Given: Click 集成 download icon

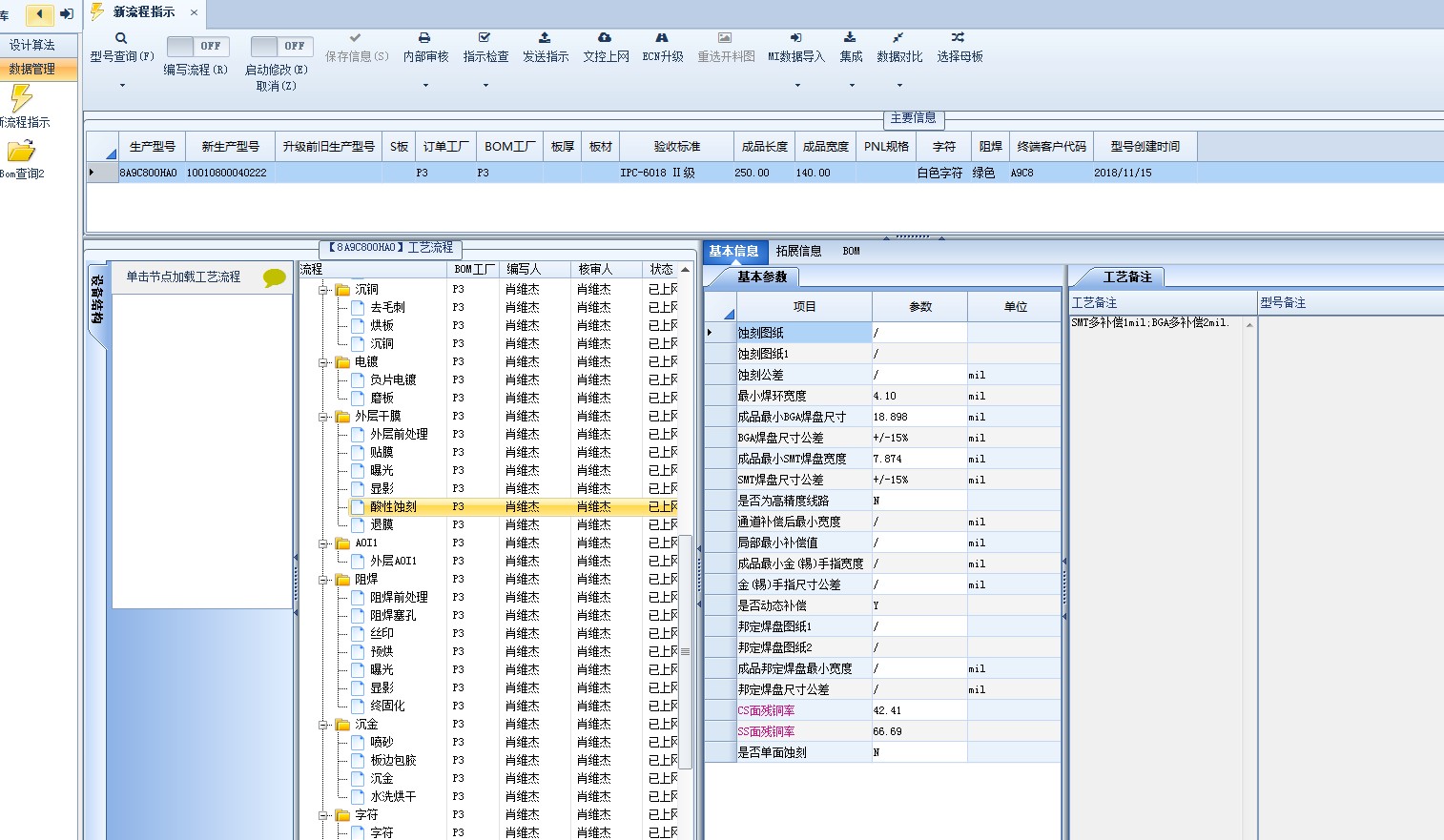Looking at the screenshot, I should click(x=850, y=38).
